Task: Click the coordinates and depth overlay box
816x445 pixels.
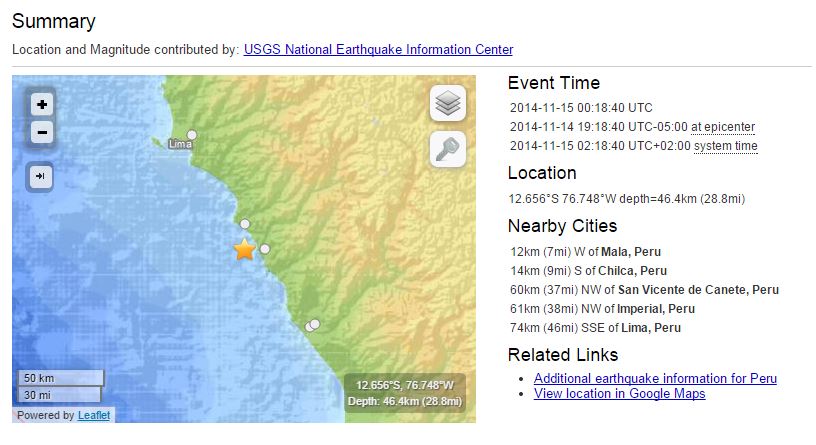Action: pos(405,393)
